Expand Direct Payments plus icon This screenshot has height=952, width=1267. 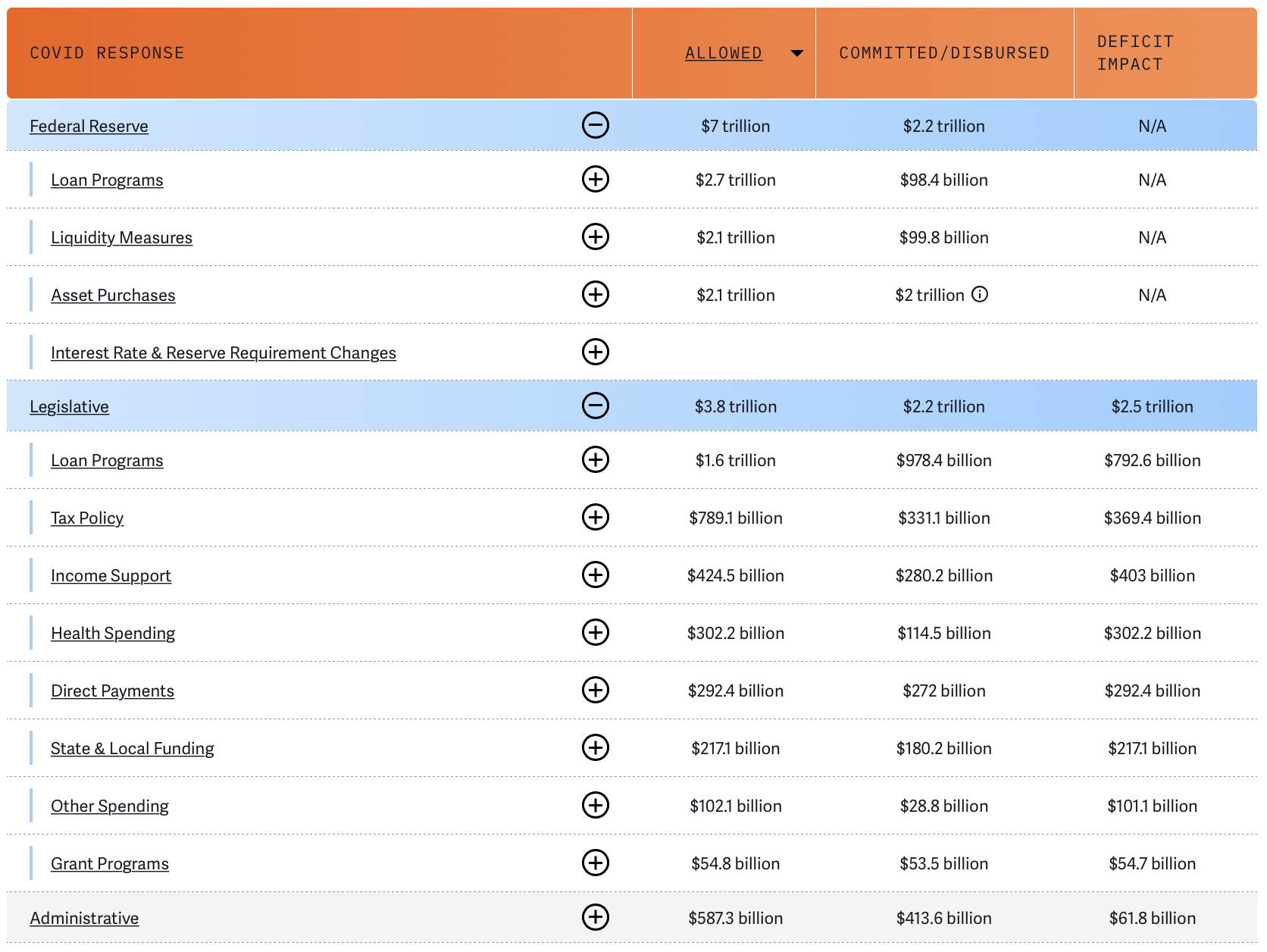point(595,691)
